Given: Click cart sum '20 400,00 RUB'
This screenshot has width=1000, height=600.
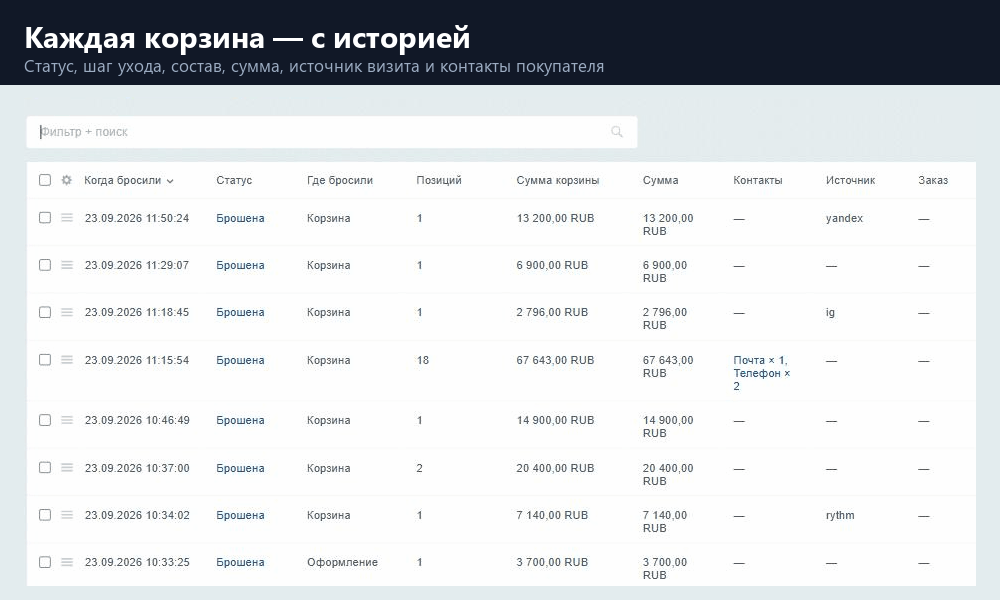Looking at the screenshot, I should [555, 468].
